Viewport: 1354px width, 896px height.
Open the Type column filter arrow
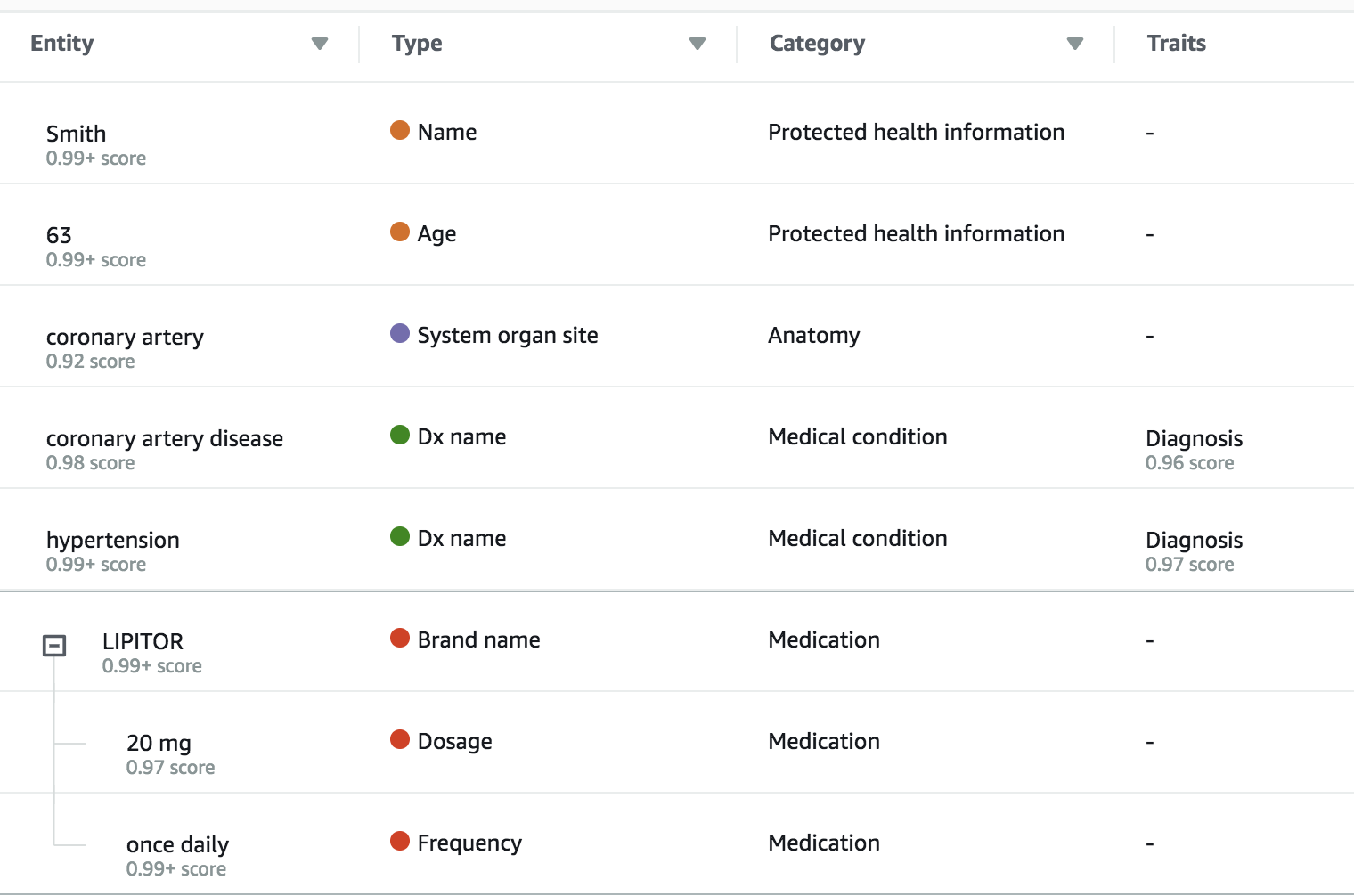697,44
